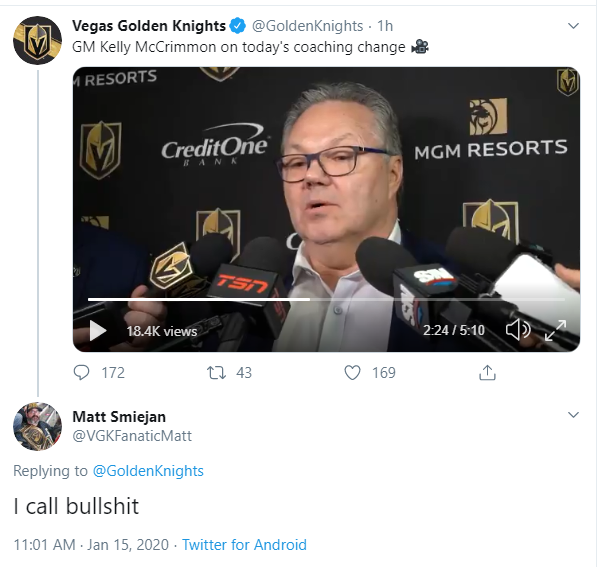Click the 1h tweet timestamp

coord(385,25)
